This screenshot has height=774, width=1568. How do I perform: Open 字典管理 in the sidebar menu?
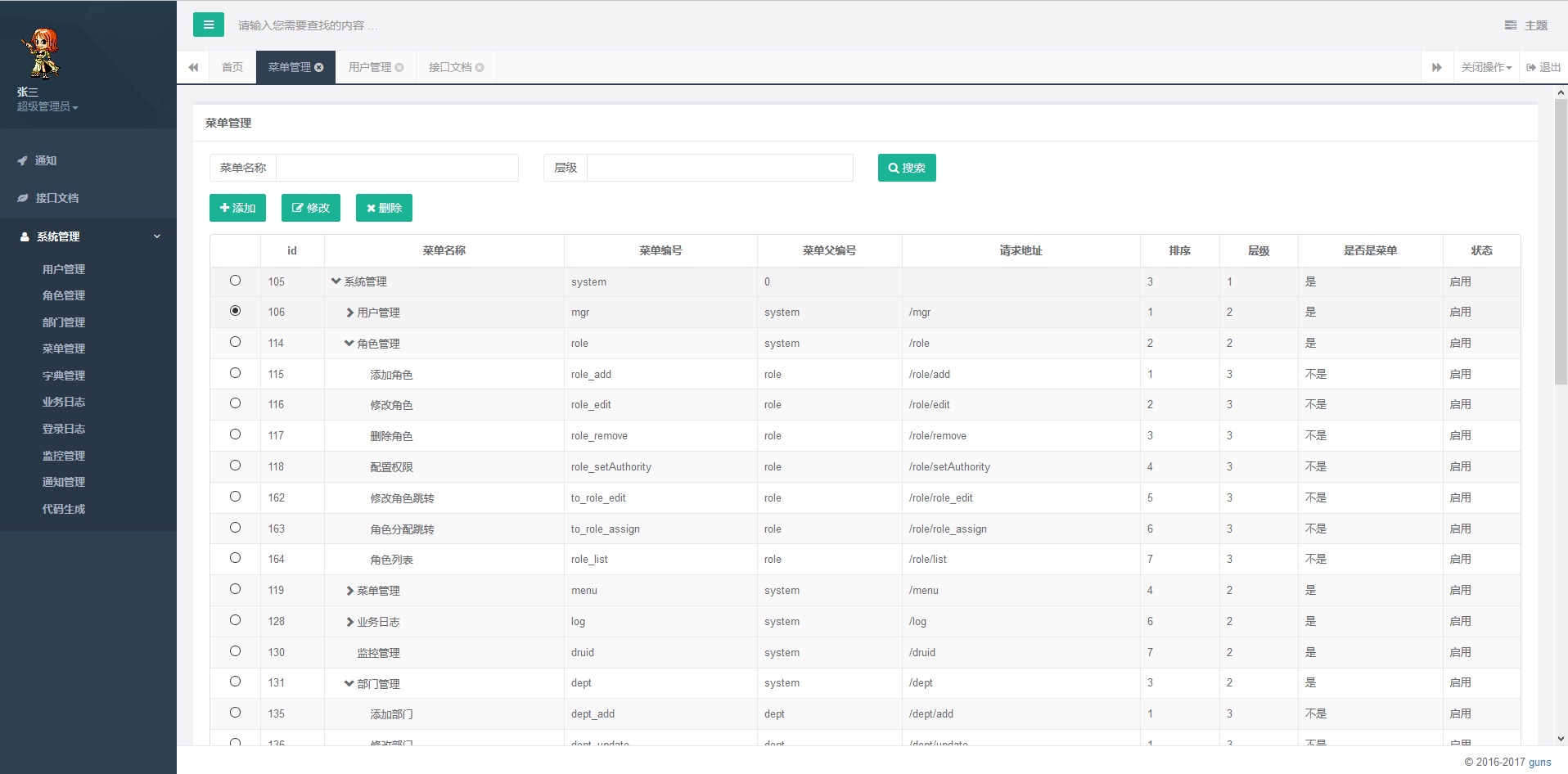click(64, 376)
